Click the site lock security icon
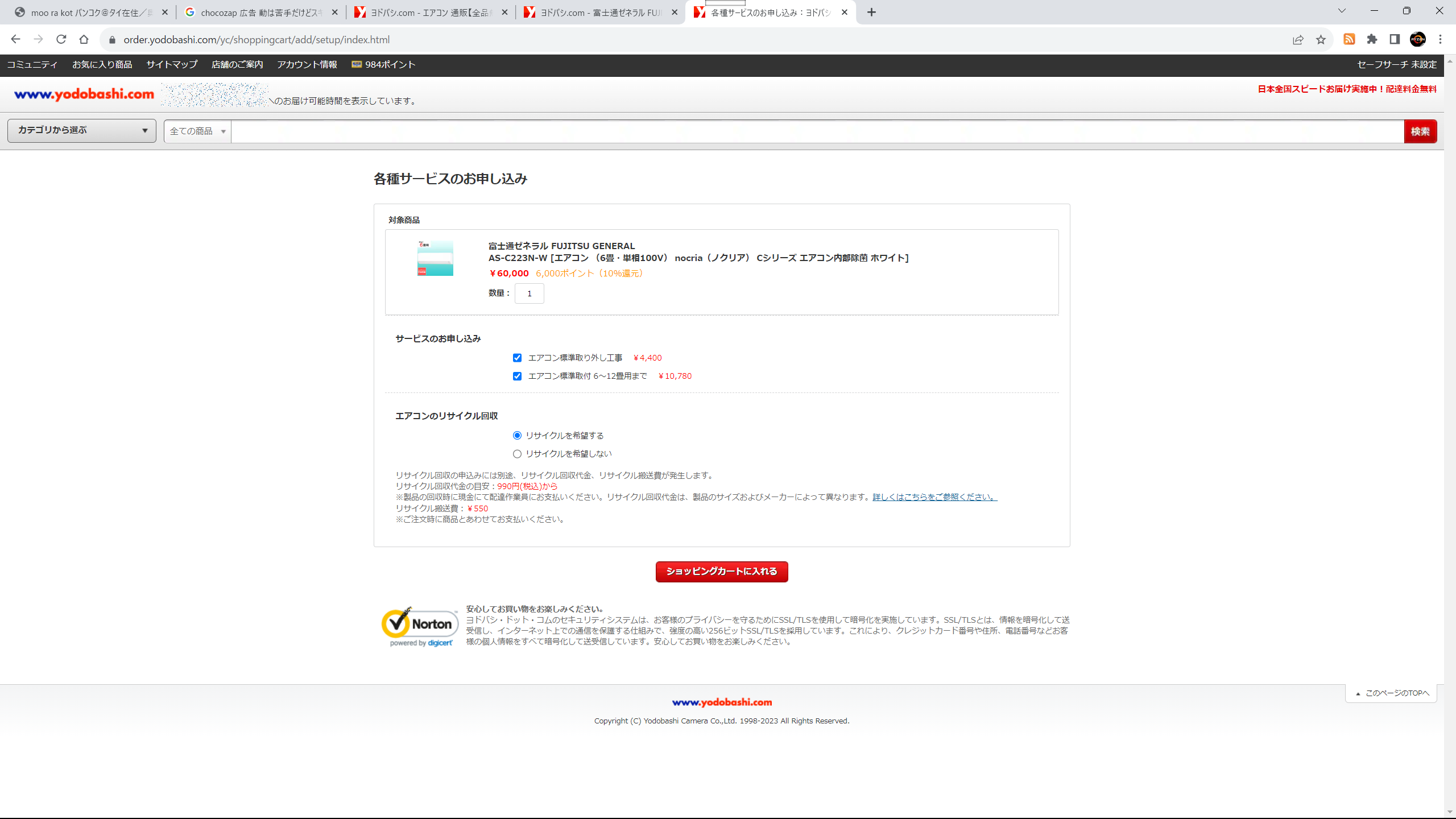This screenshot has height=819, width=1456. [x=112, y=40]
